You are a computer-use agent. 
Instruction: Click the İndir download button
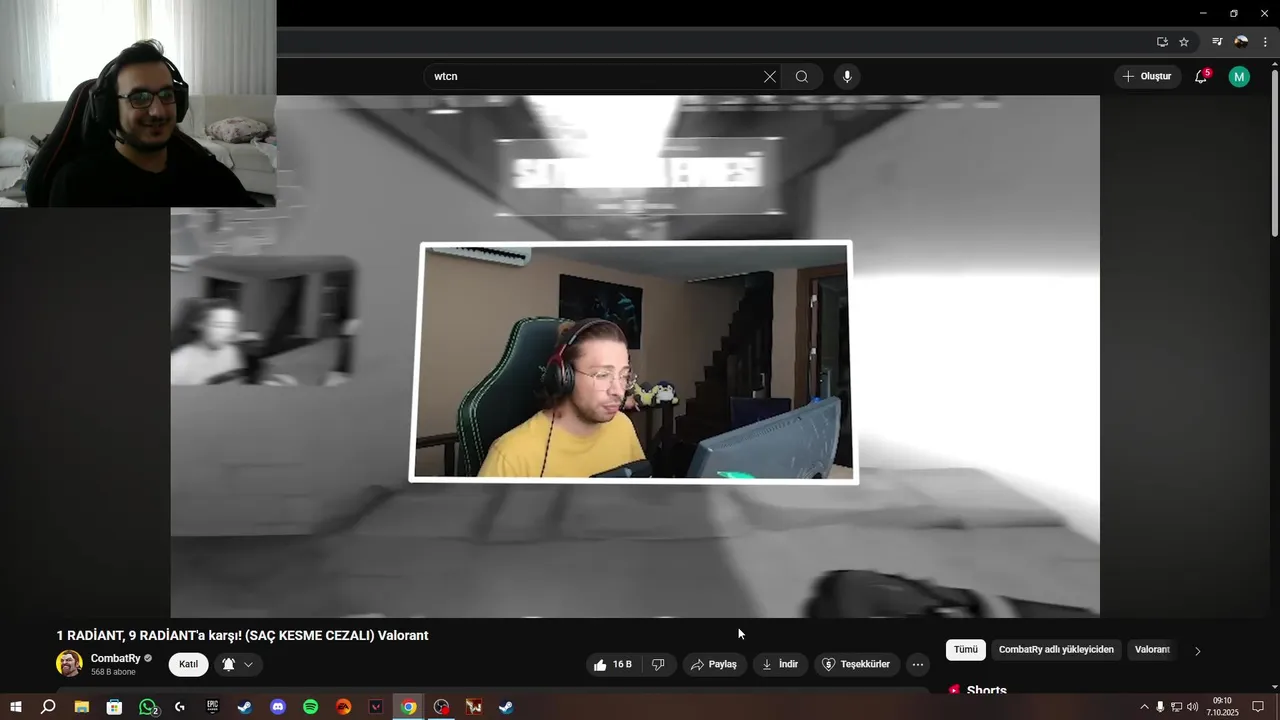[780, 664]
